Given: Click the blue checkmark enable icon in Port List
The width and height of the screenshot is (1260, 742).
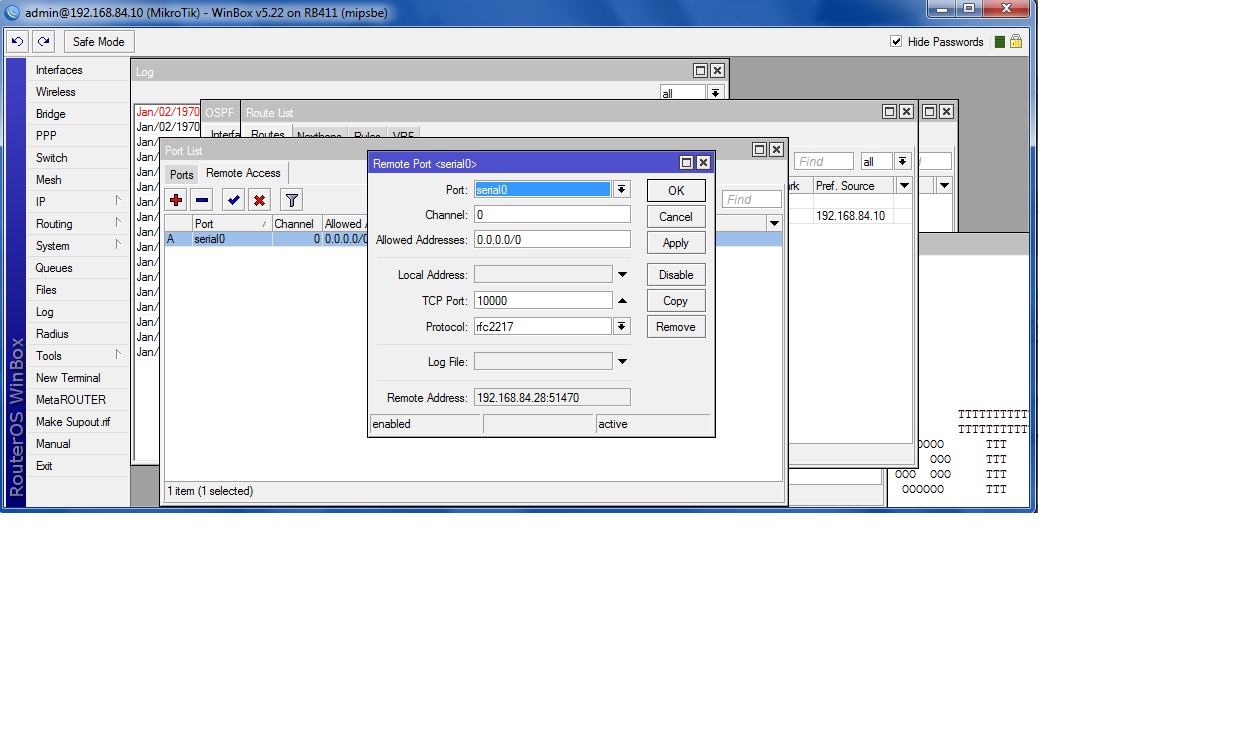Looking at the screenshot, I should [233, 200].
